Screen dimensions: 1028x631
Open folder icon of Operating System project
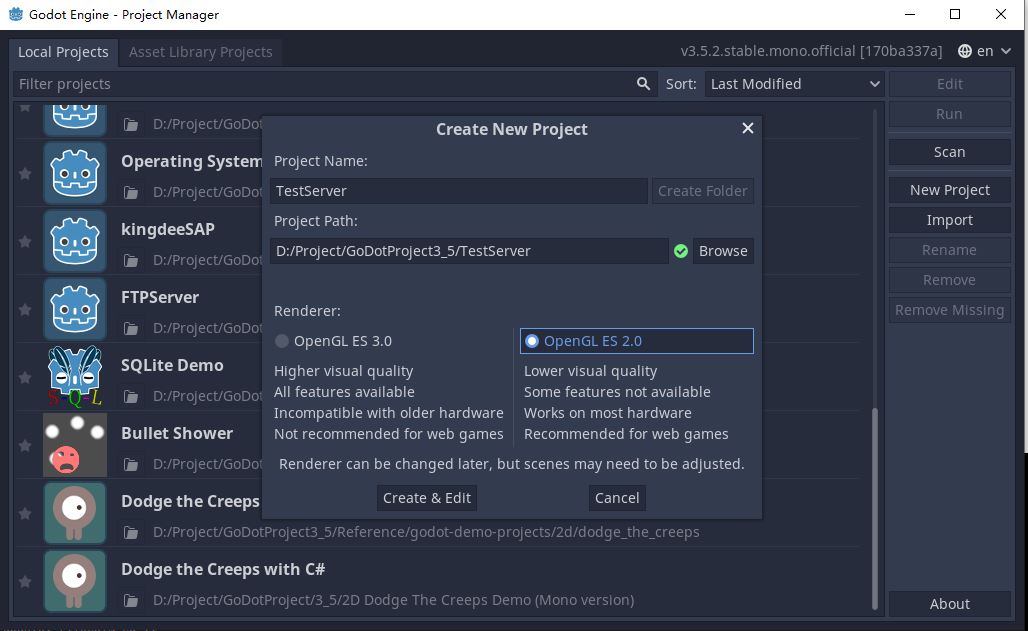[131, 193]
